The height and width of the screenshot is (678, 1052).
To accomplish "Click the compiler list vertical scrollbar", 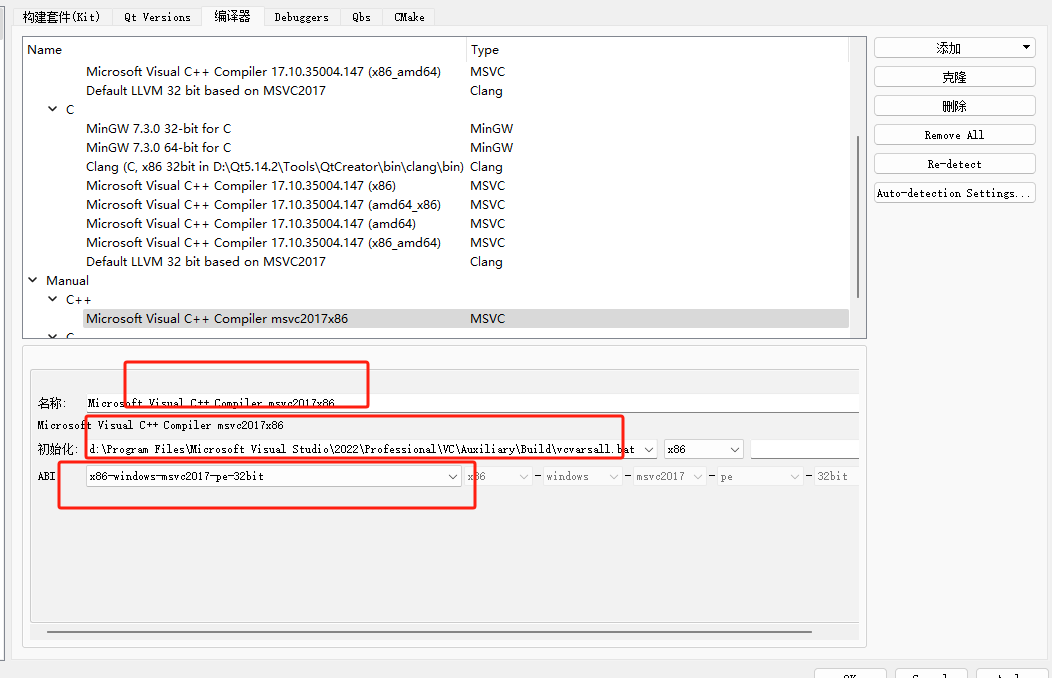I will coord(857,217).
